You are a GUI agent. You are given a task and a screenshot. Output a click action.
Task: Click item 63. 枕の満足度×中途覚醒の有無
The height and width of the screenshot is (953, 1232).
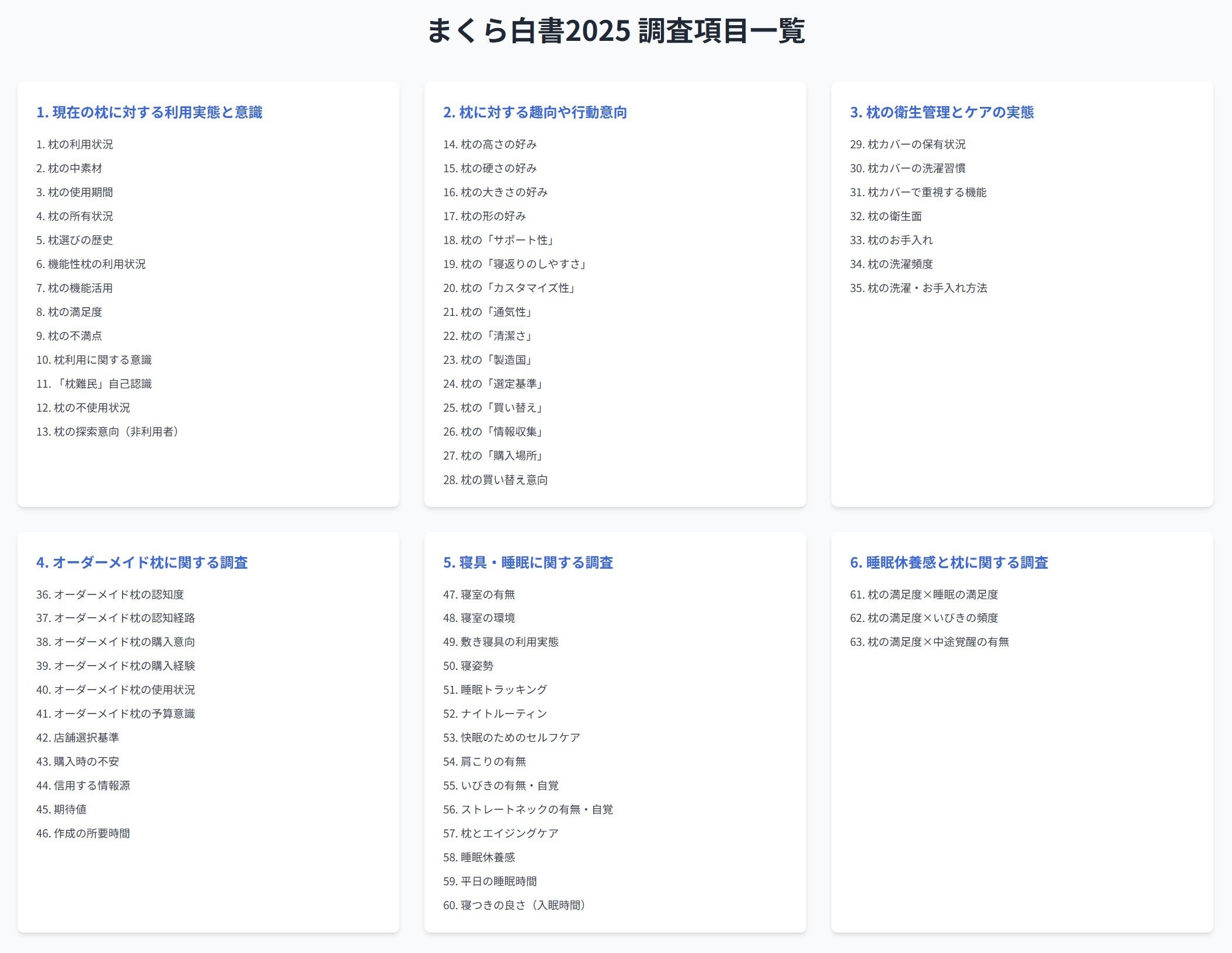coord(929,642)
